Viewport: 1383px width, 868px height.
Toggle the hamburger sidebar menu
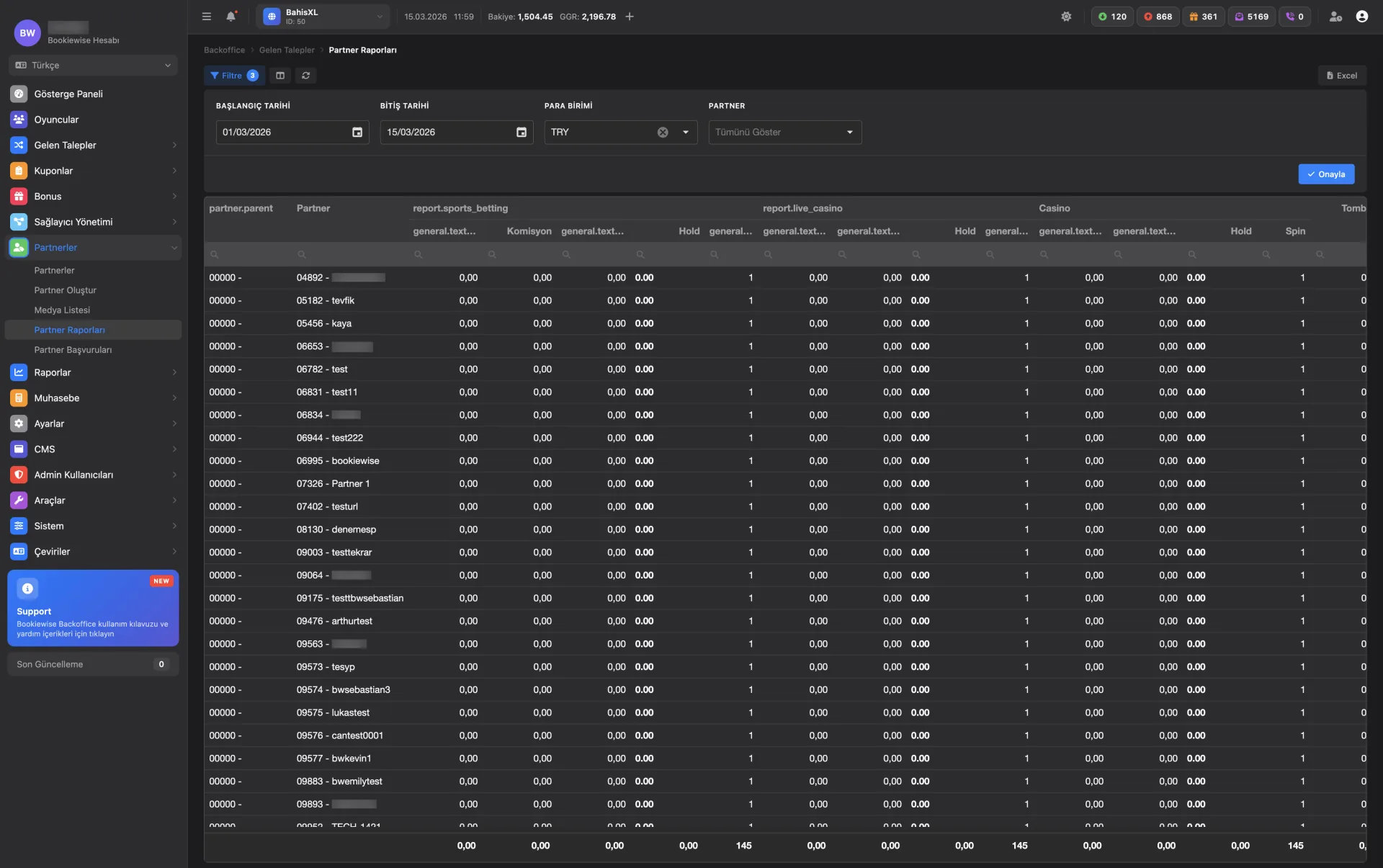pyautogui.click(x=207, y=17)
